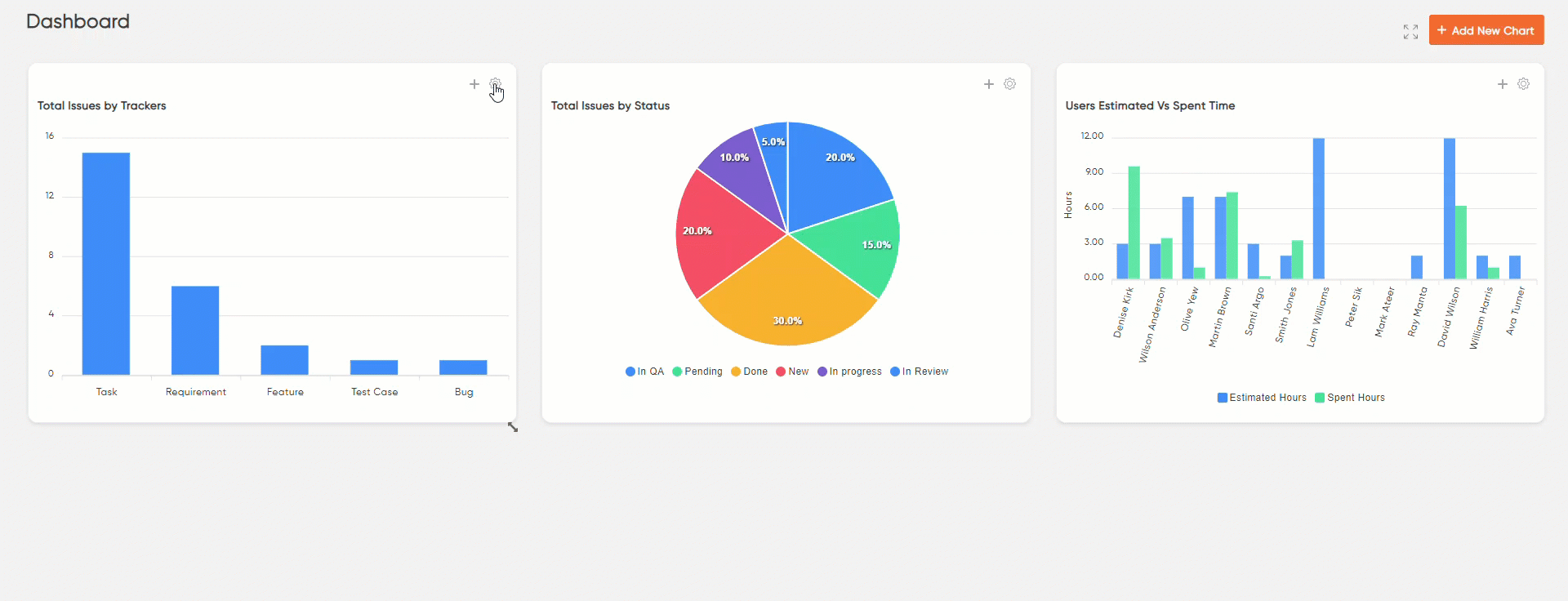Screen dimensions: 1568x601
Task: Click plus icon on Users Estimated Vs Spent Time
Action: click(x=1502, y=84)
